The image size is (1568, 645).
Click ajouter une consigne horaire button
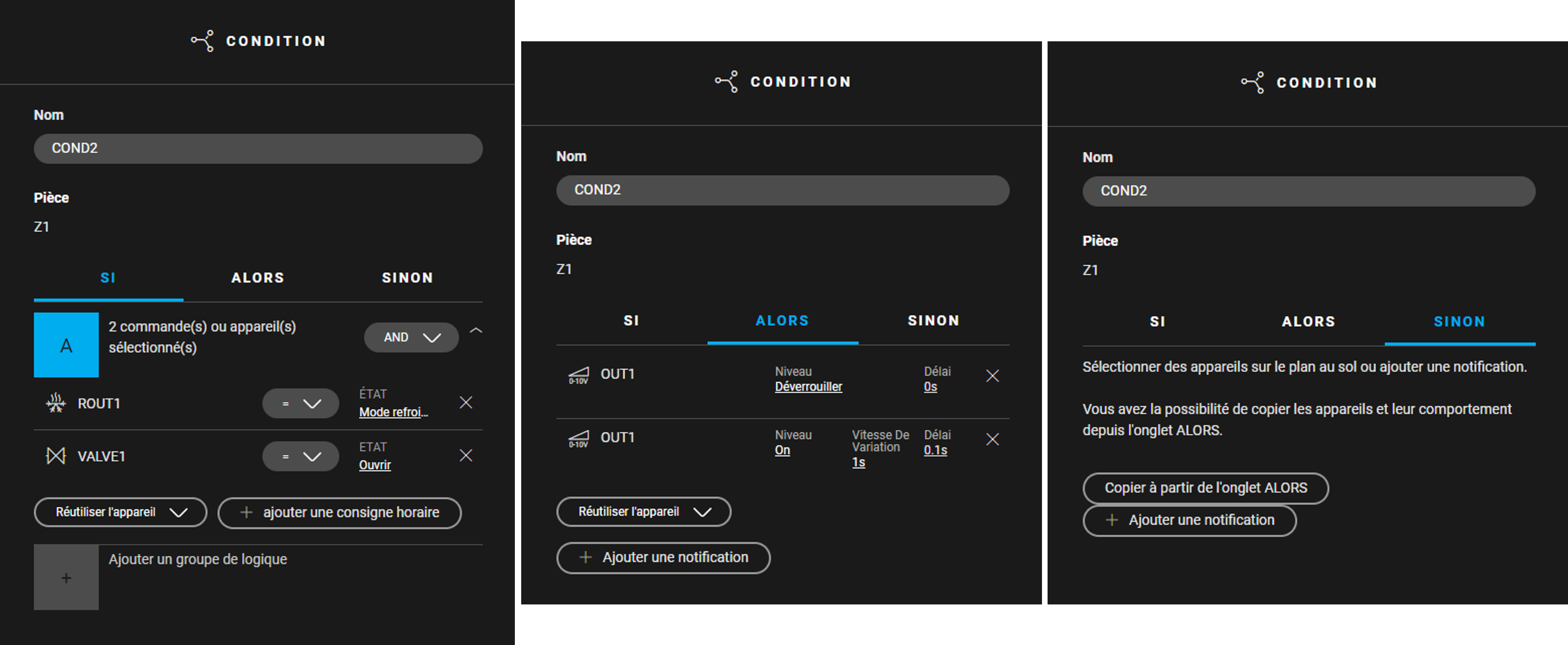pos(340,513)
